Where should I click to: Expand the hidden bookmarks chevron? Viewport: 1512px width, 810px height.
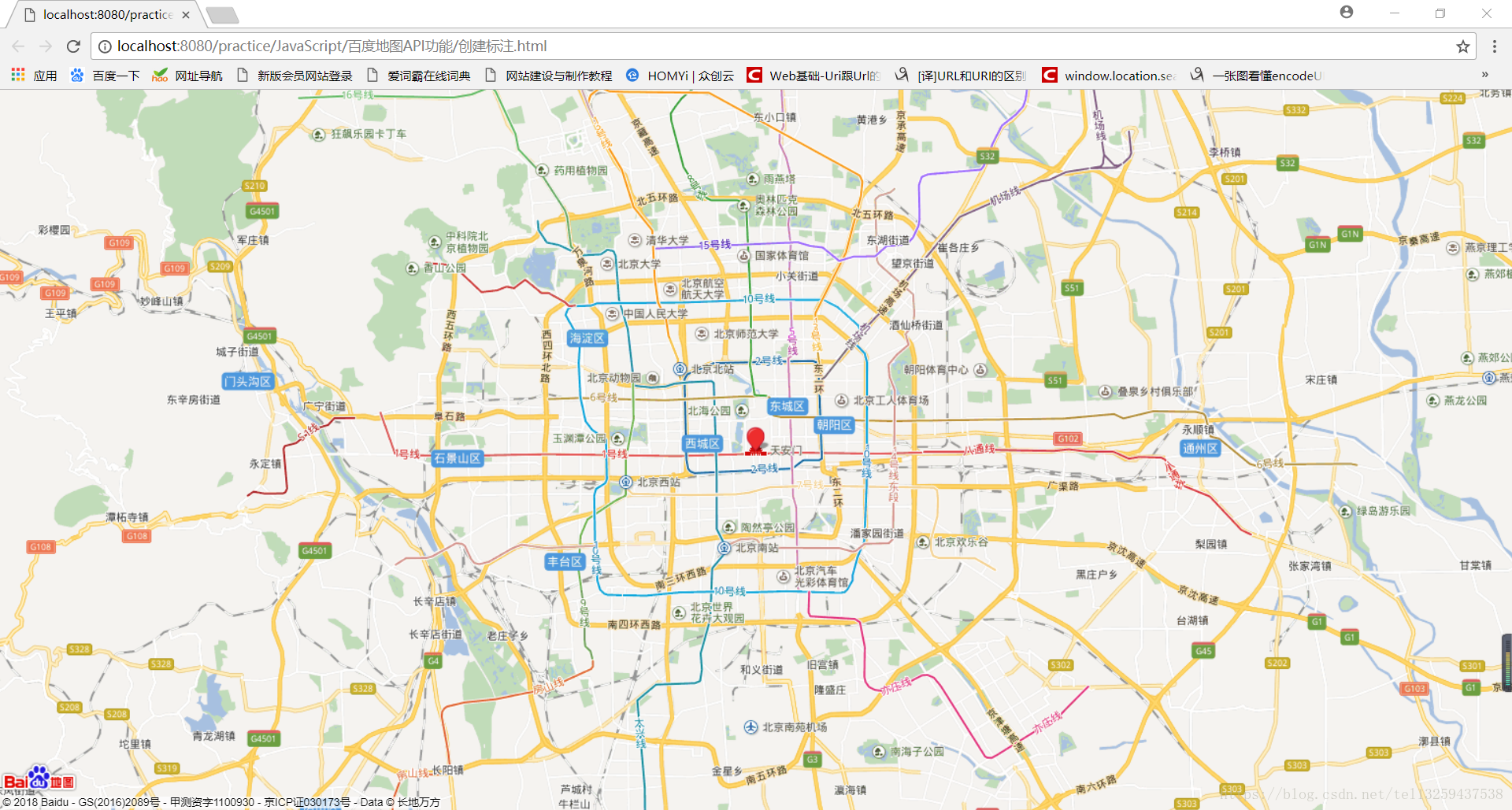click(1485, 75)
